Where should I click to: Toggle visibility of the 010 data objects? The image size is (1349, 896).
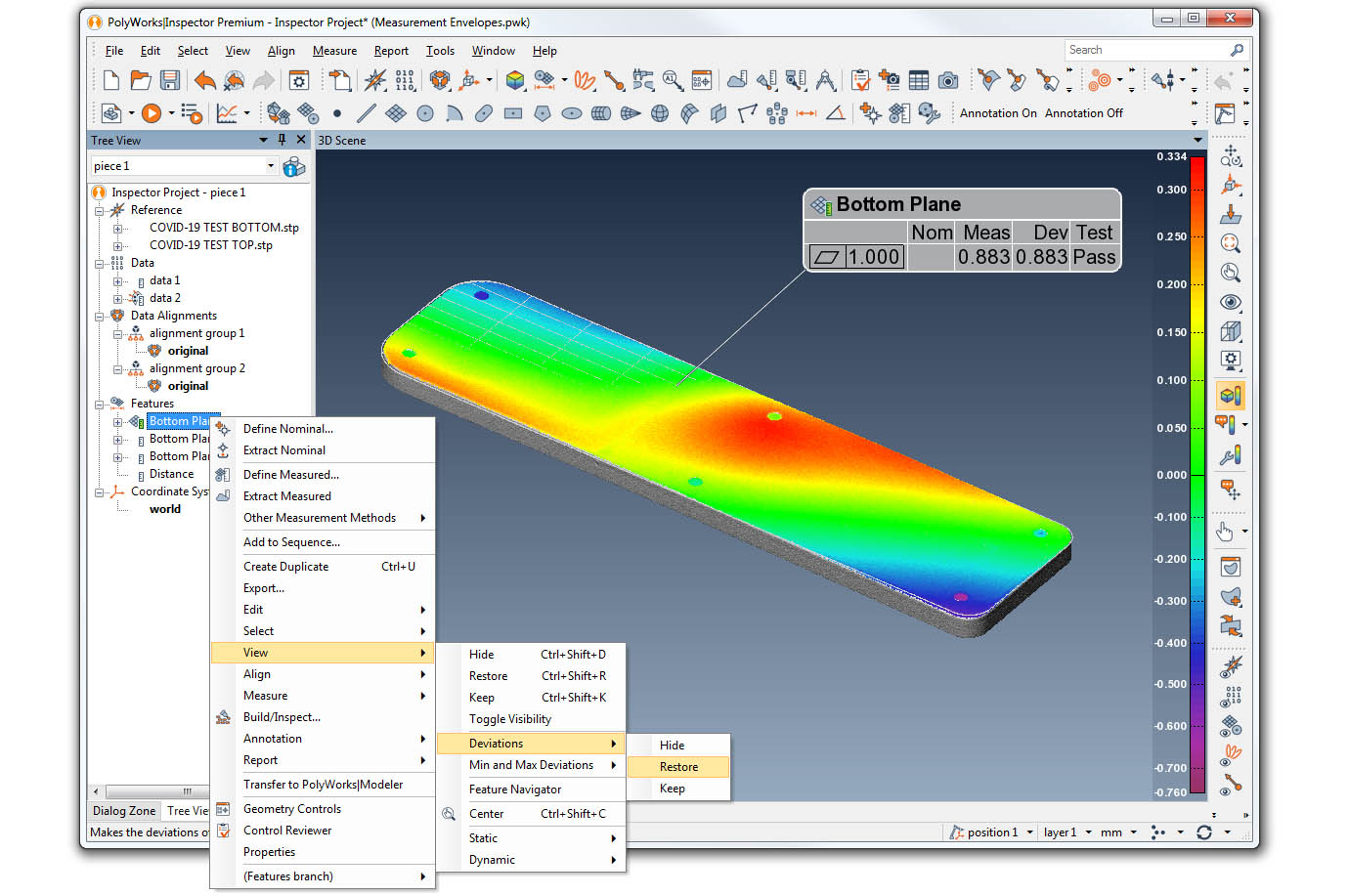[x=1231, y=697]
